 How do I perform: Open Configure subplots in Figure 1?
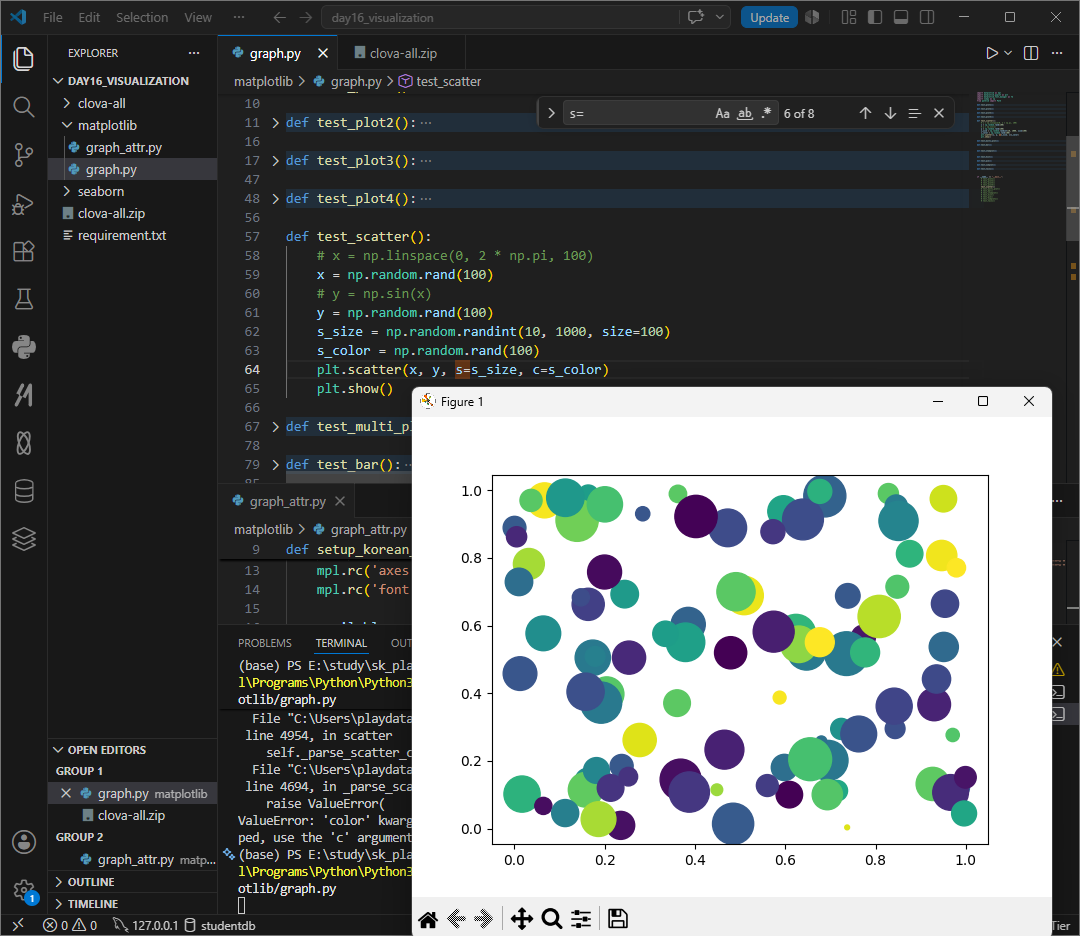click(x=581, y=919)
